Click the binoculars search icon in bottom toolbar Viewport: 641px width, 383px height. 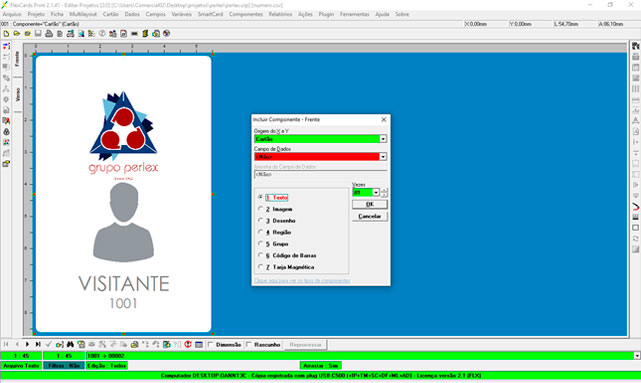tap(70, 345)
